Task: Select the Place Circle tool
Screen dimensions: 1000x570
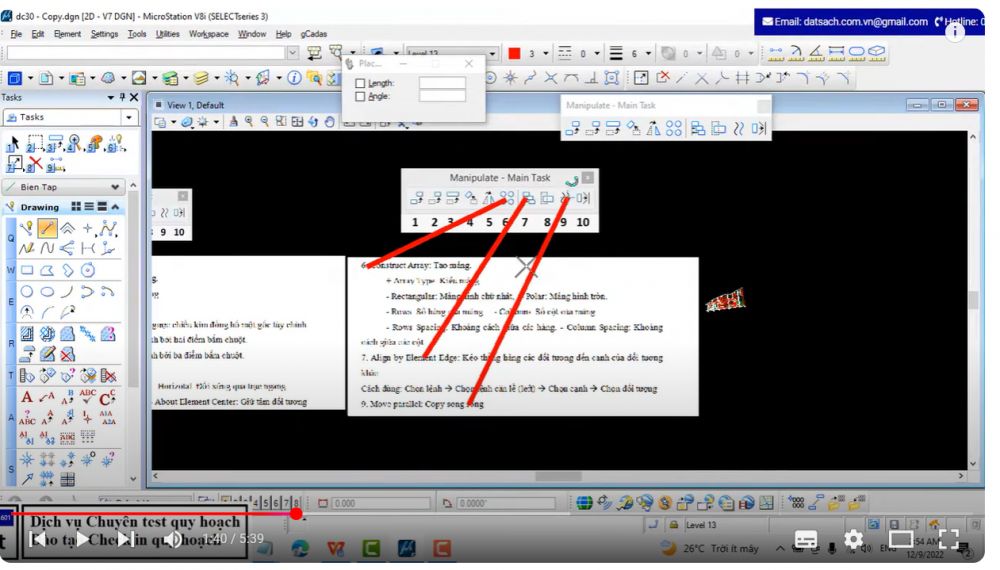Action: [x=27, y=291]
